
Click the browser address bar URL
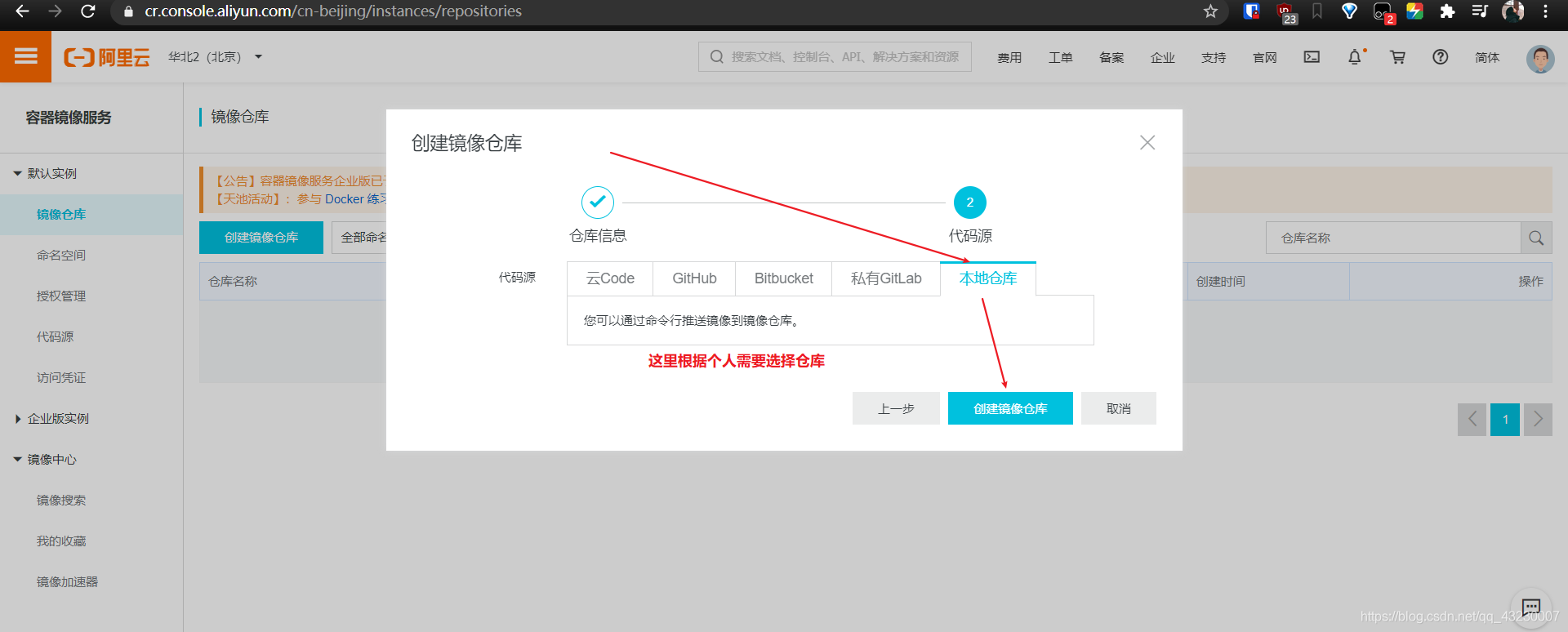(x=333, y=11)
